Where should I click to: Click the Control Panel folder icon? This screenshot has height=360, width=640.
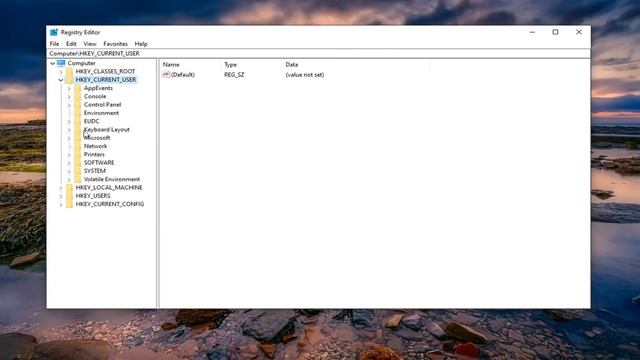[x=78, y=104]
